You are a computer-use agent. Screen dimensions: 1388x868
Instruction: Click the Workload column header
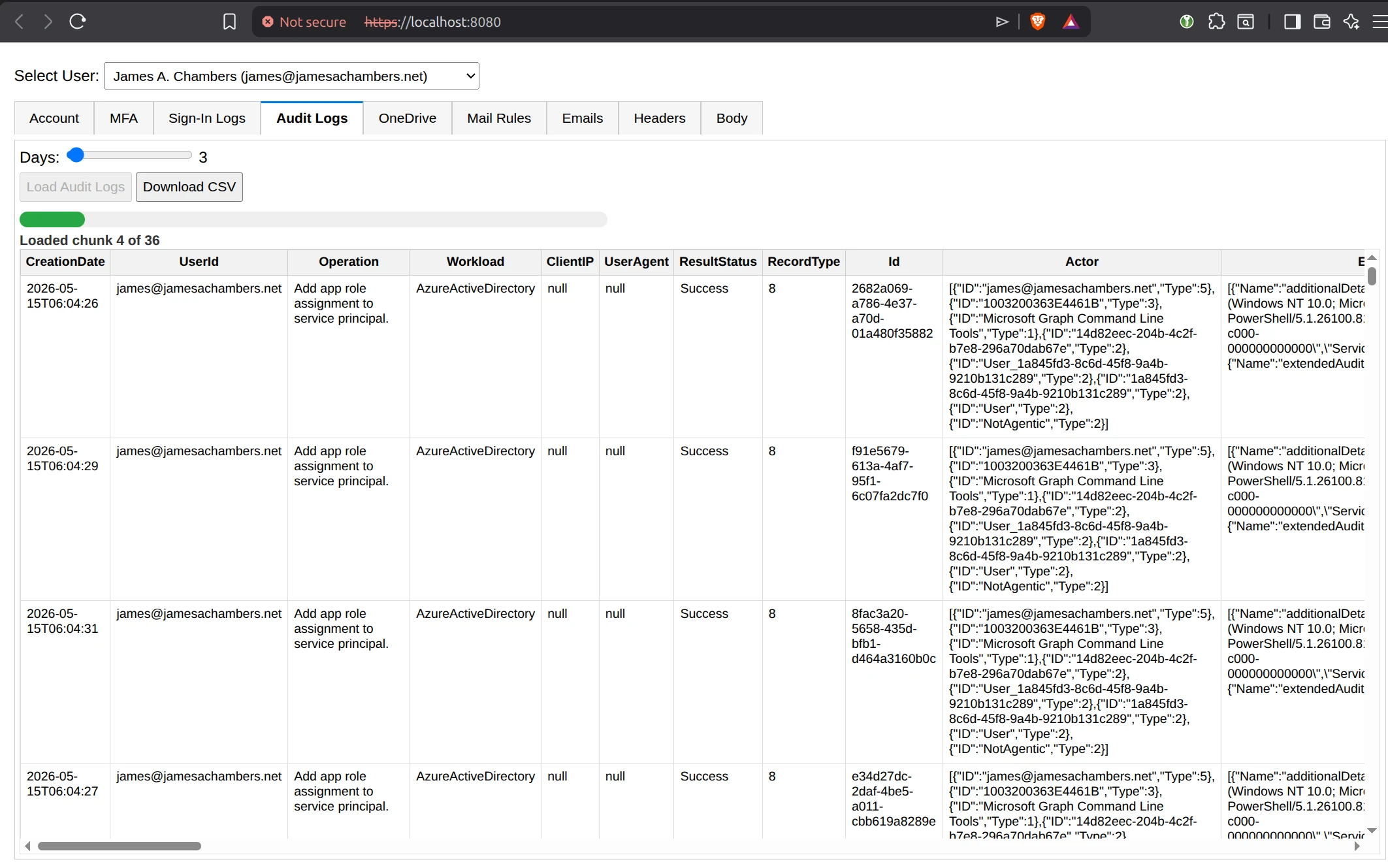[476, 262]
